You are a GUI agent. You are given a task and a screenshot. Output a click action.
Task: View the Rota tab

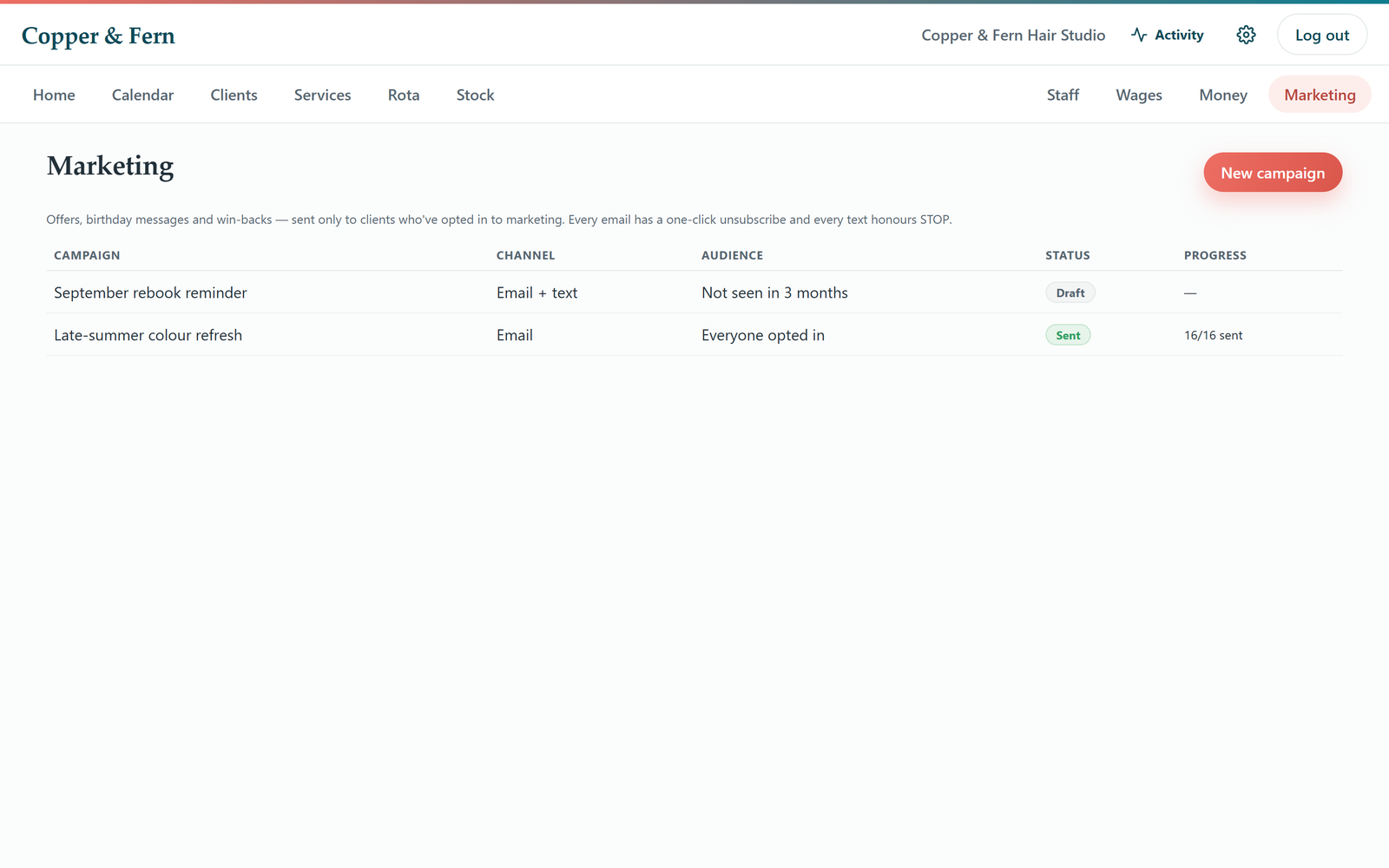(x=404, y=95)
